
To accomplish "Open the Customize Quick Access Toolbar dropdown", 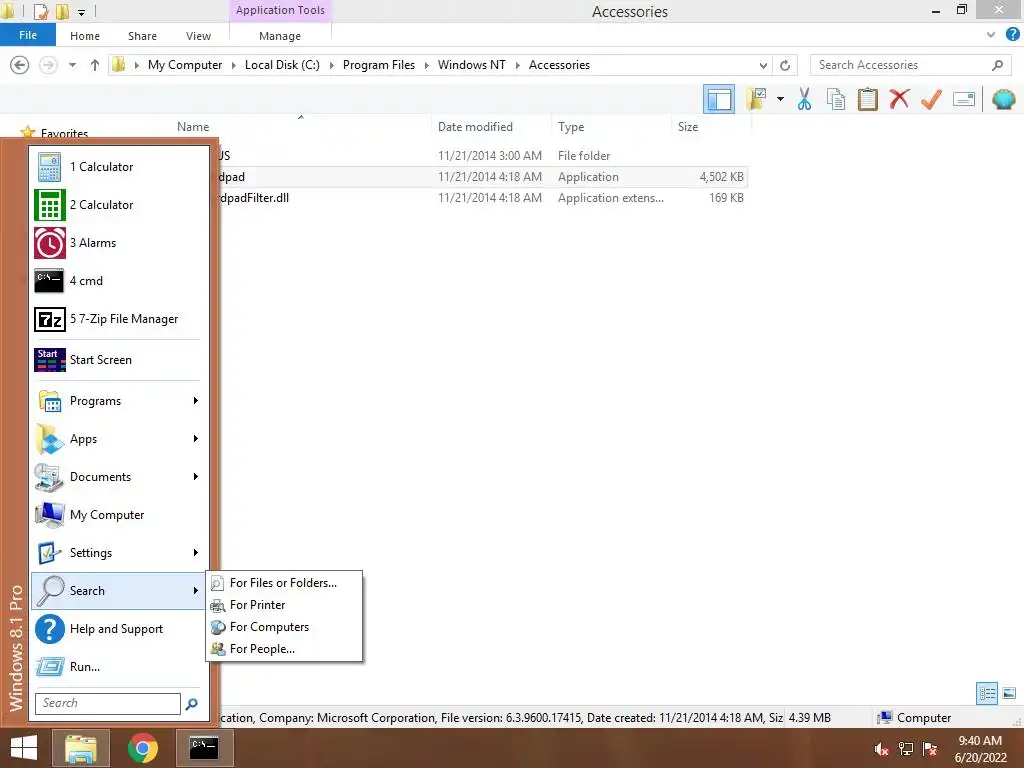I will [x=81, y=12].
